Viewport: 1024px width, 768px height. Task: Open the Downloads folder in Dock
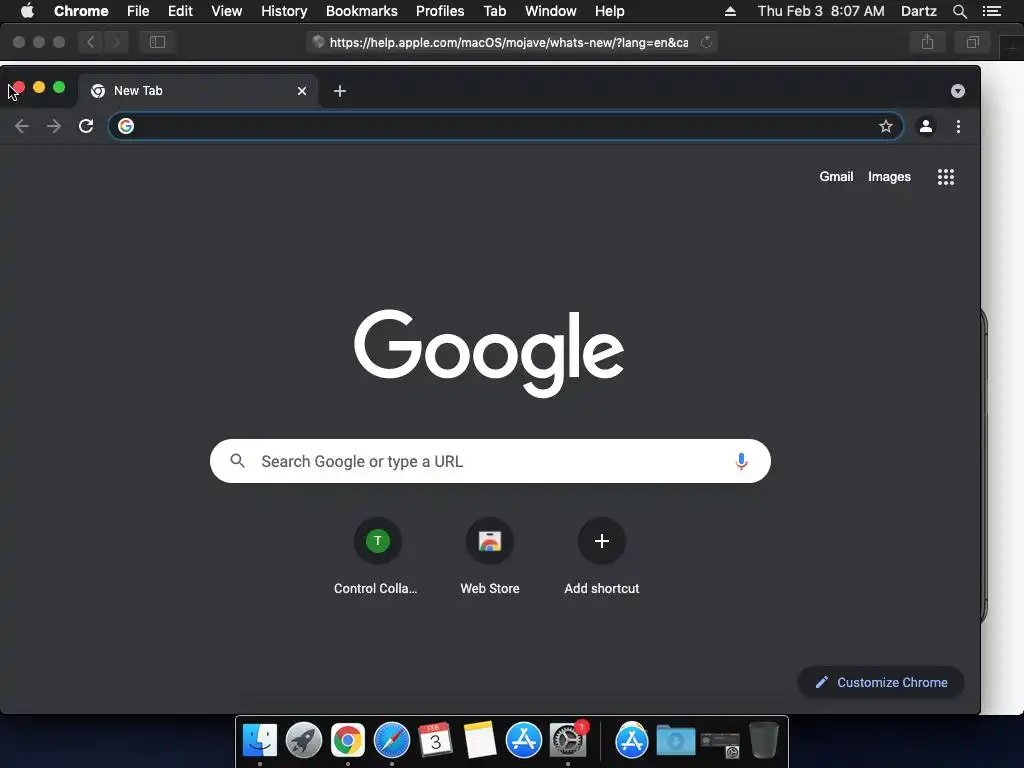(x=675, y=741)
